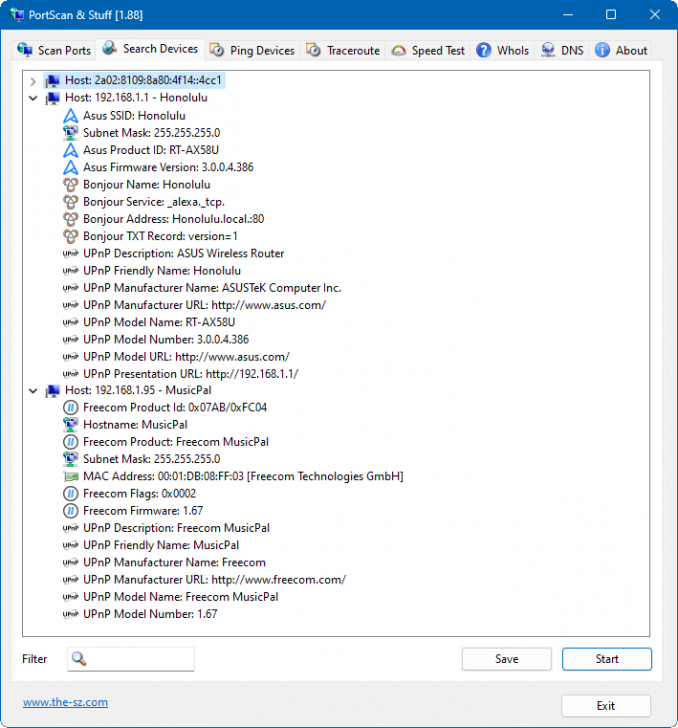Click the Freecom icon beside Firmware: 1.67

(x=70, y=511)
